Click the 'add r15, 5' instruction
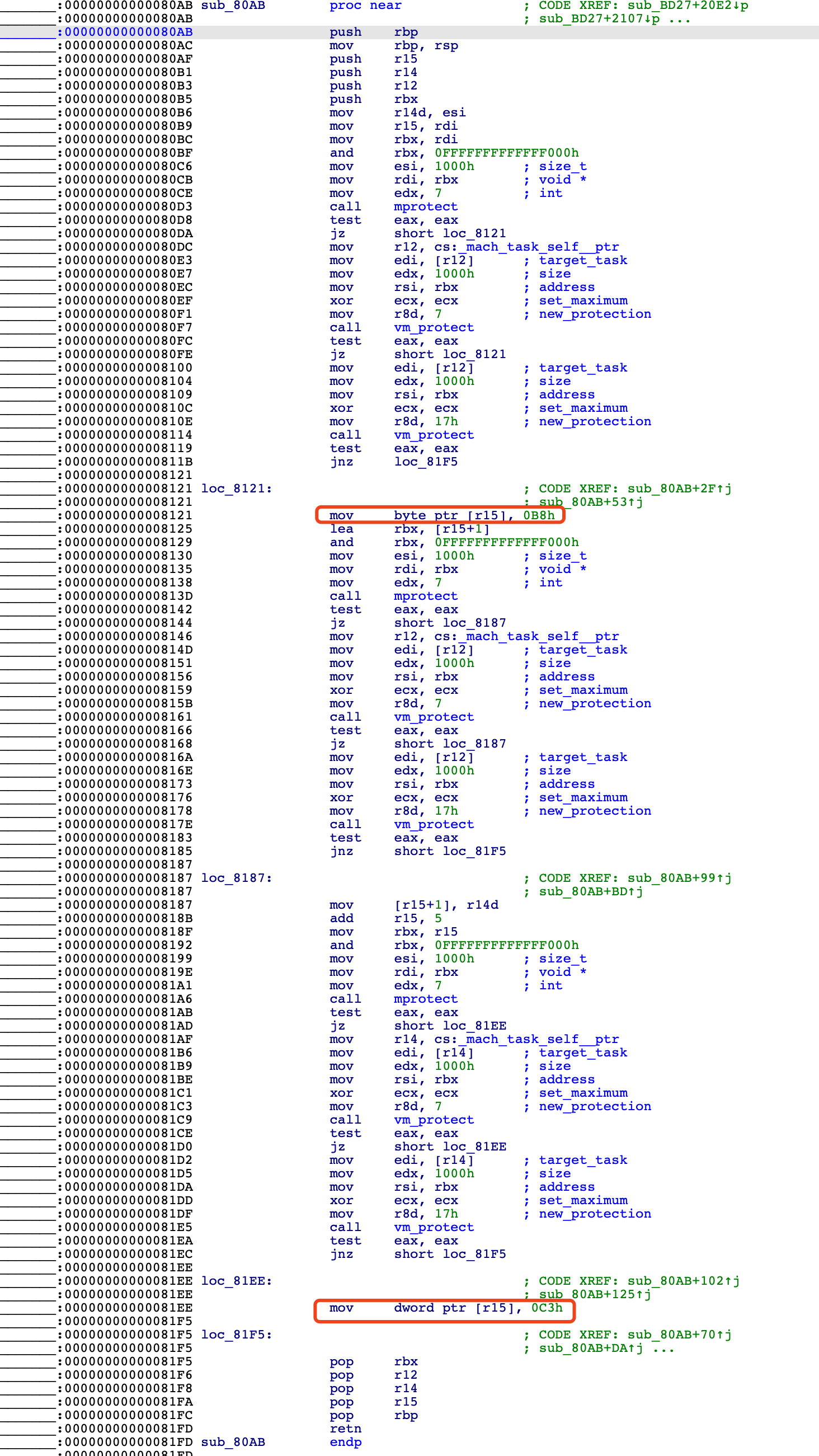The image size is (819, 1456). [x=385, y=918]
